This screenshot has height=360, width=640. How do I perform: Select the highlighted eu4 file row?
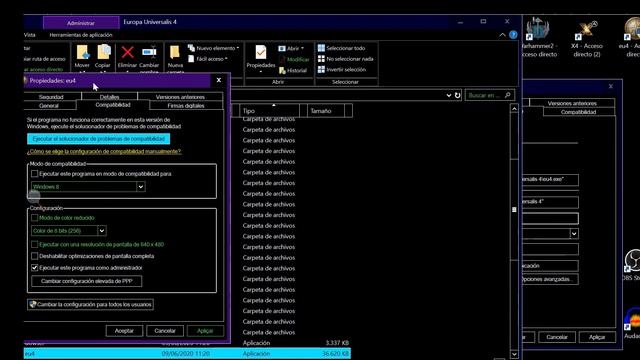[187, 353]
